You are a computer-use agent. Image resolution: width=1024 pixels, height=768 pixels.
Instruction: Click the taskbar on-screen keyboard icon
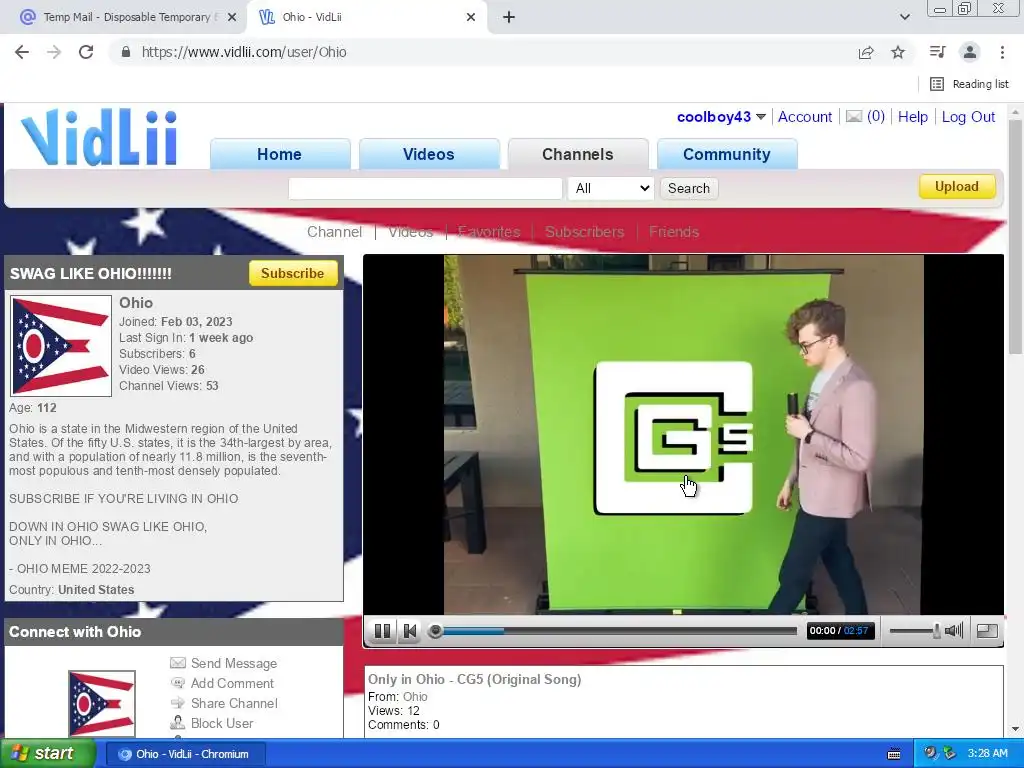click(x=894, y=754)
